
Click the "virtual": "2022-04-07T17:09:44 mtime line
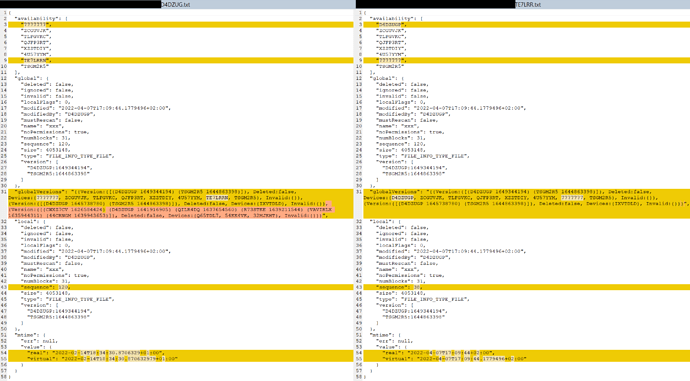(x=454, y=359)
